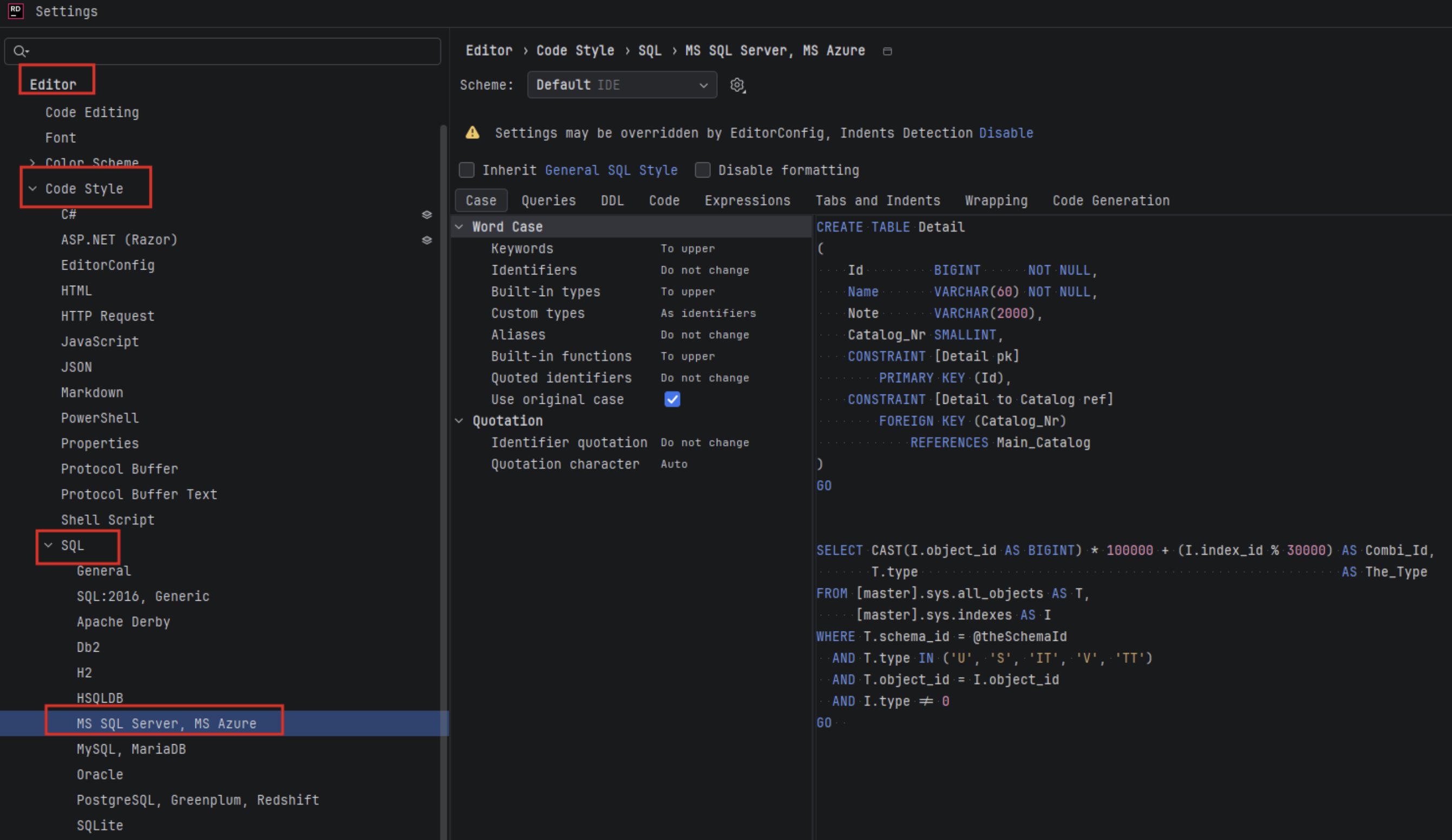Viewport: 1452px width, 840px height.
Task: Click the collapse icon next to breadcrumb
Action: tap(887, 51)
